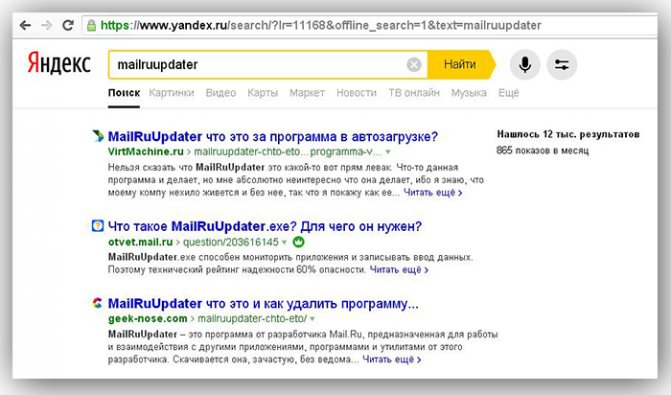Clear the search field with the X icon
The height and width of the screenshot is (395, 671).
pos(414,65)
